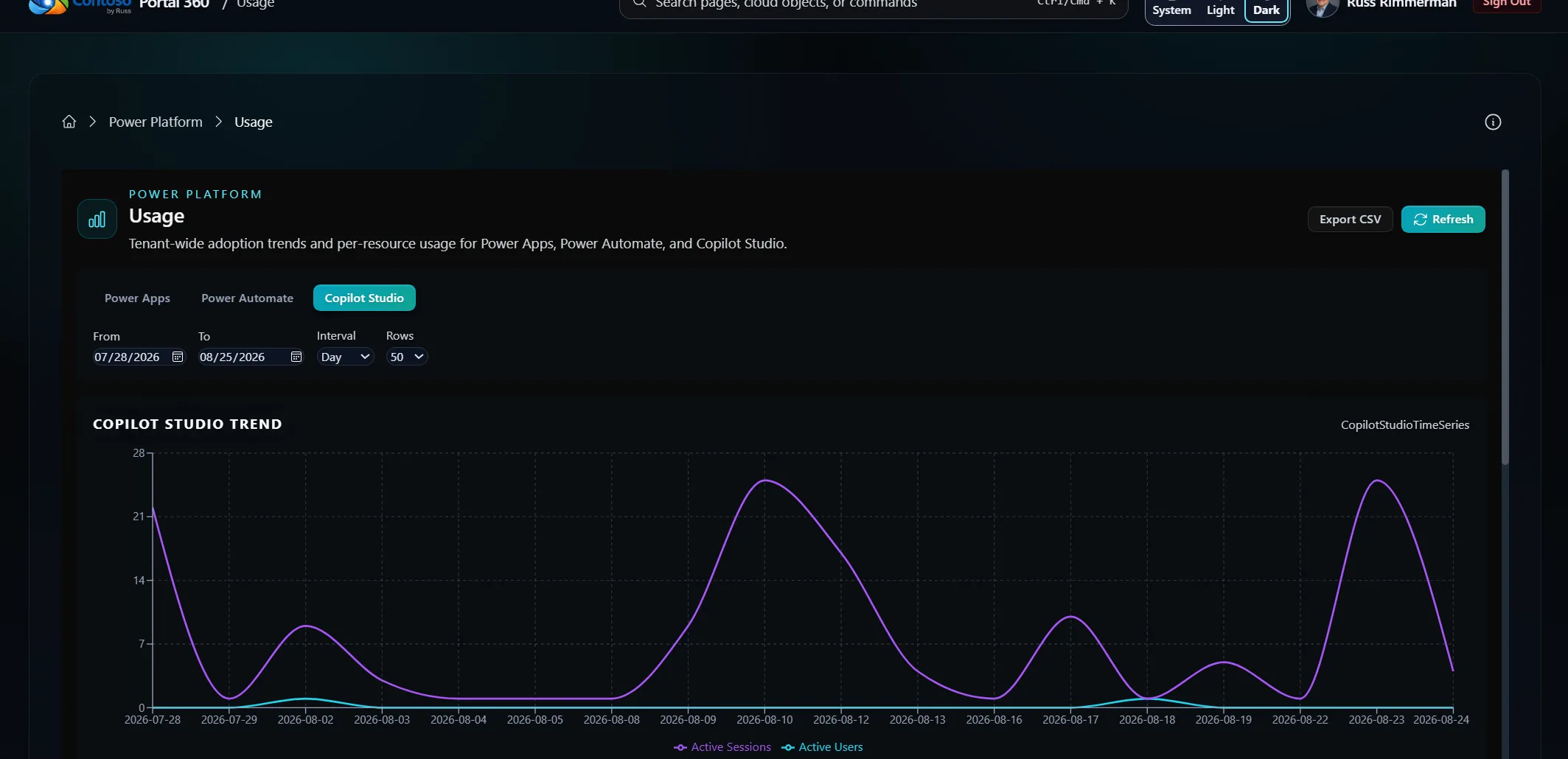Open the Rows dropdown set to 50
This screenshot has height=759, width=1568.
[x=407, y=357]
